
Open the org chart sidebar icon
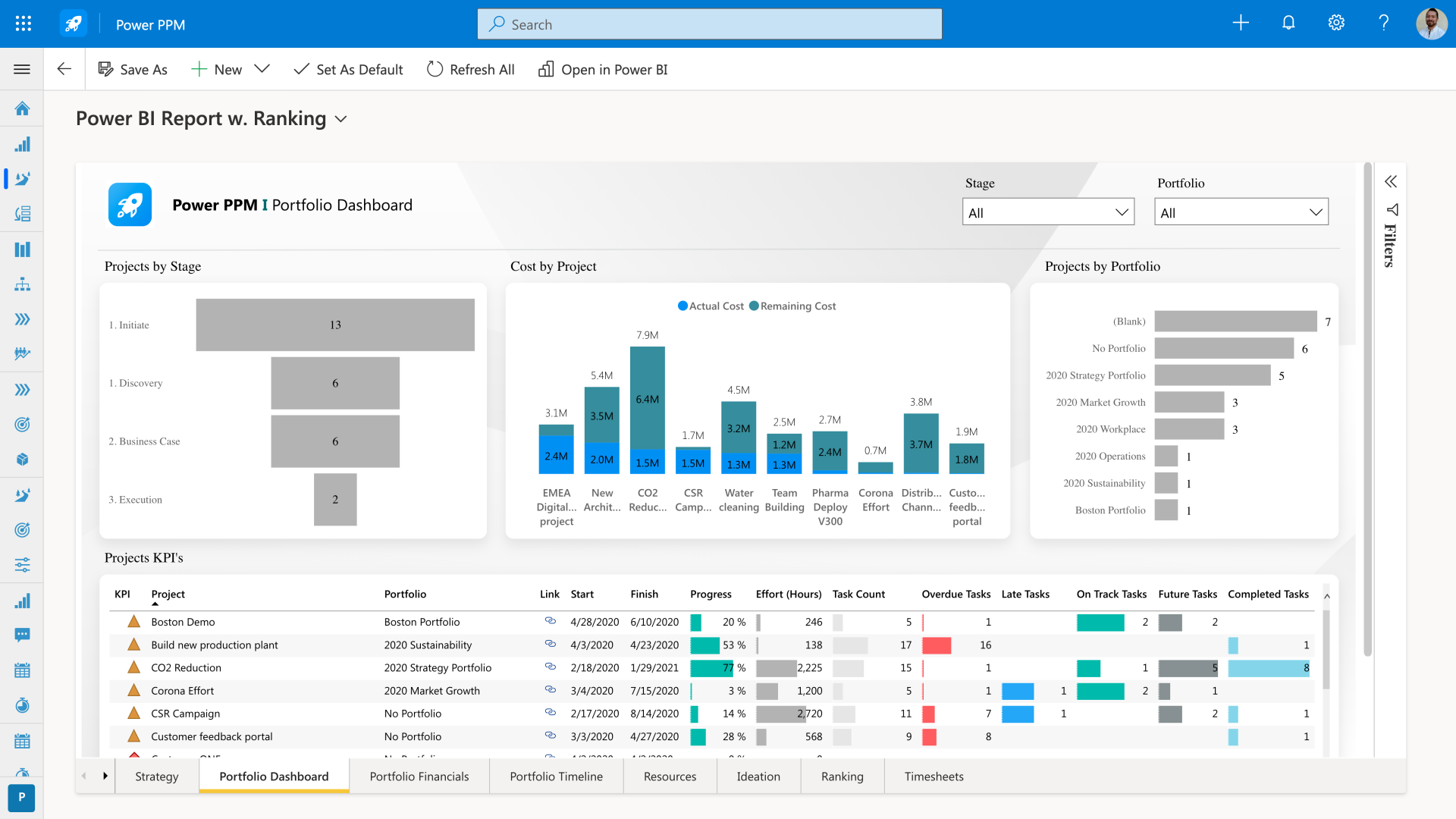[x=22, y=284]
